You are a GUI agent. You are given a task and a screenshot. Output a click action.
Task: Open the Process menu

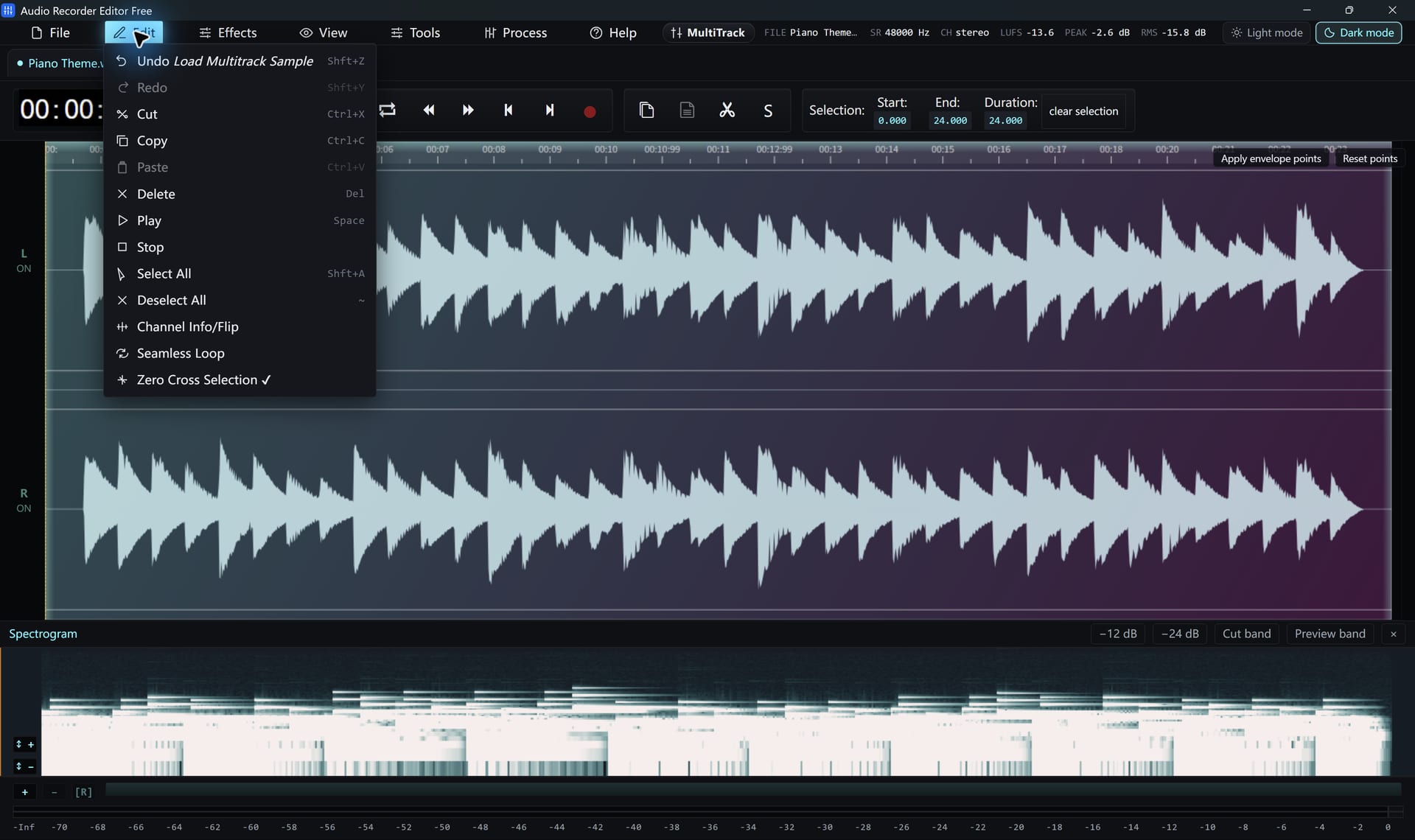pos(515,32)
